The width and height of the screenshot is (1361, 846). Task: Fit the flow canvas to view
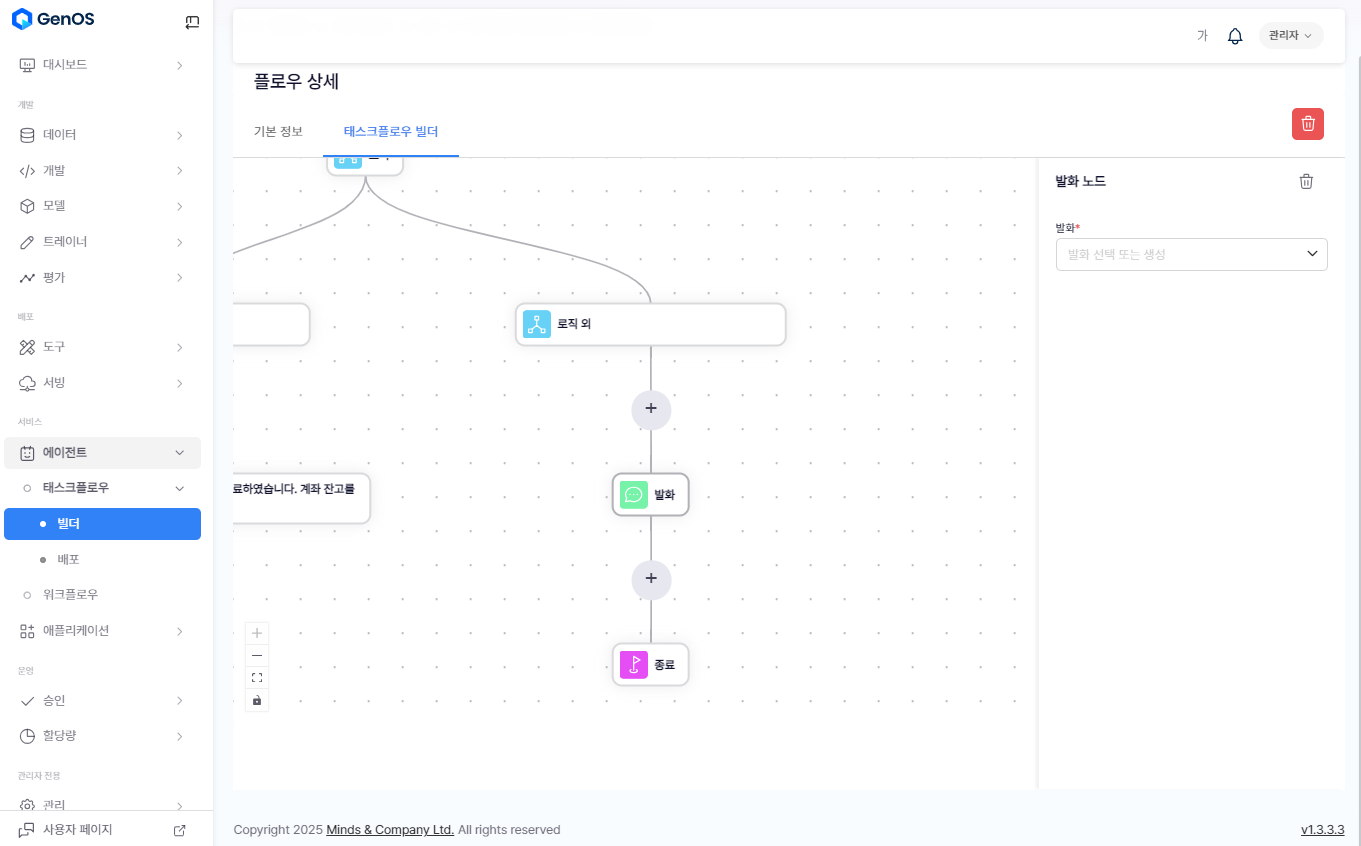pos(257,678)
